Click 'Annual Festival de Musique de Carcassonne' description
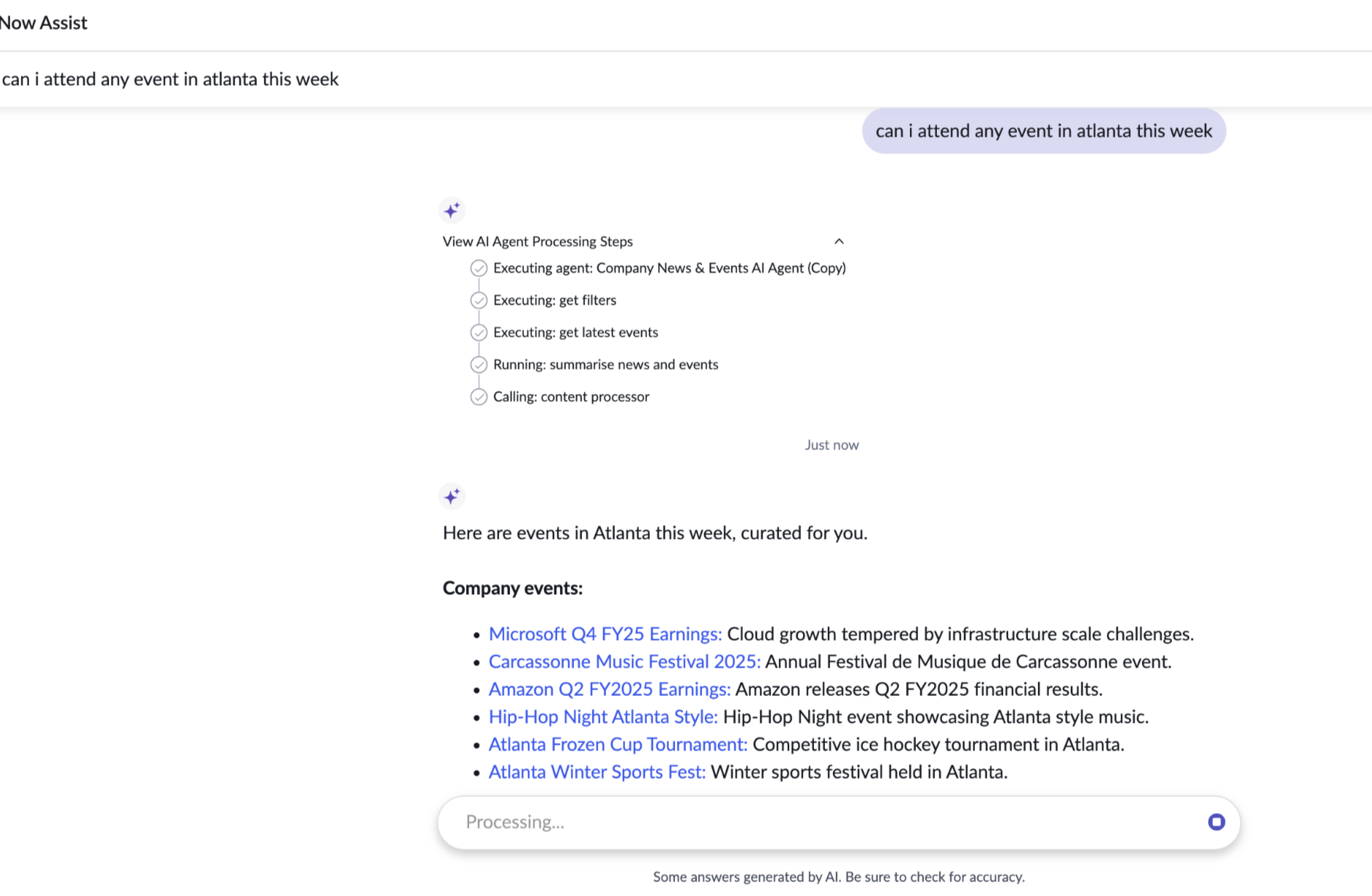Viewport: 1372px width, 896px height. (x=968, y=662)
